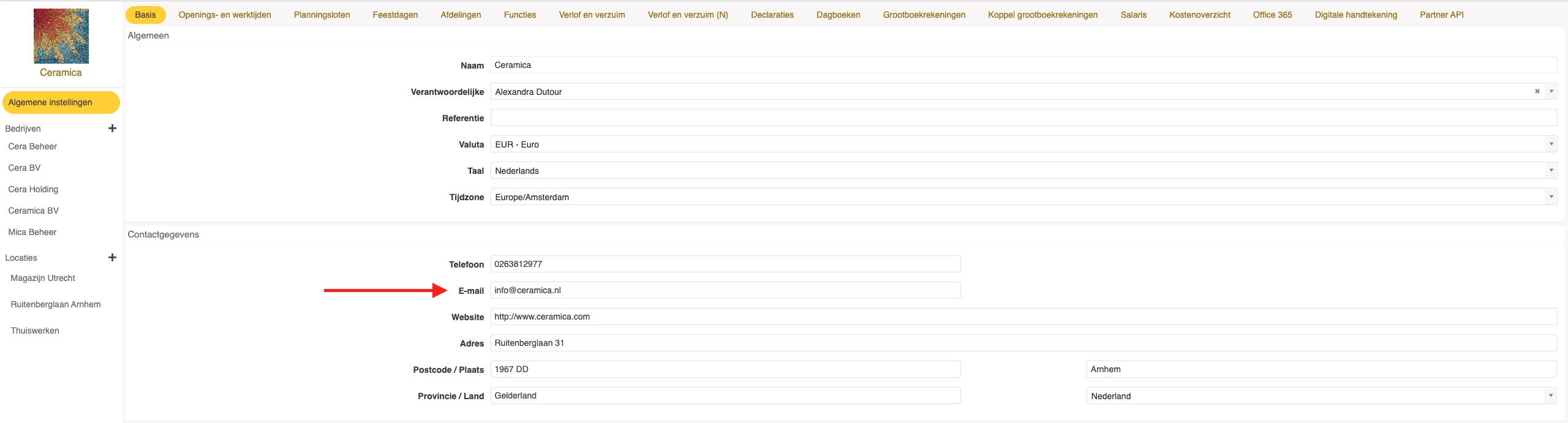Open the Verlof en verzuim (N) tab
The width and height of the screenshot is (1568, 423).
click(x=688, y=15)
